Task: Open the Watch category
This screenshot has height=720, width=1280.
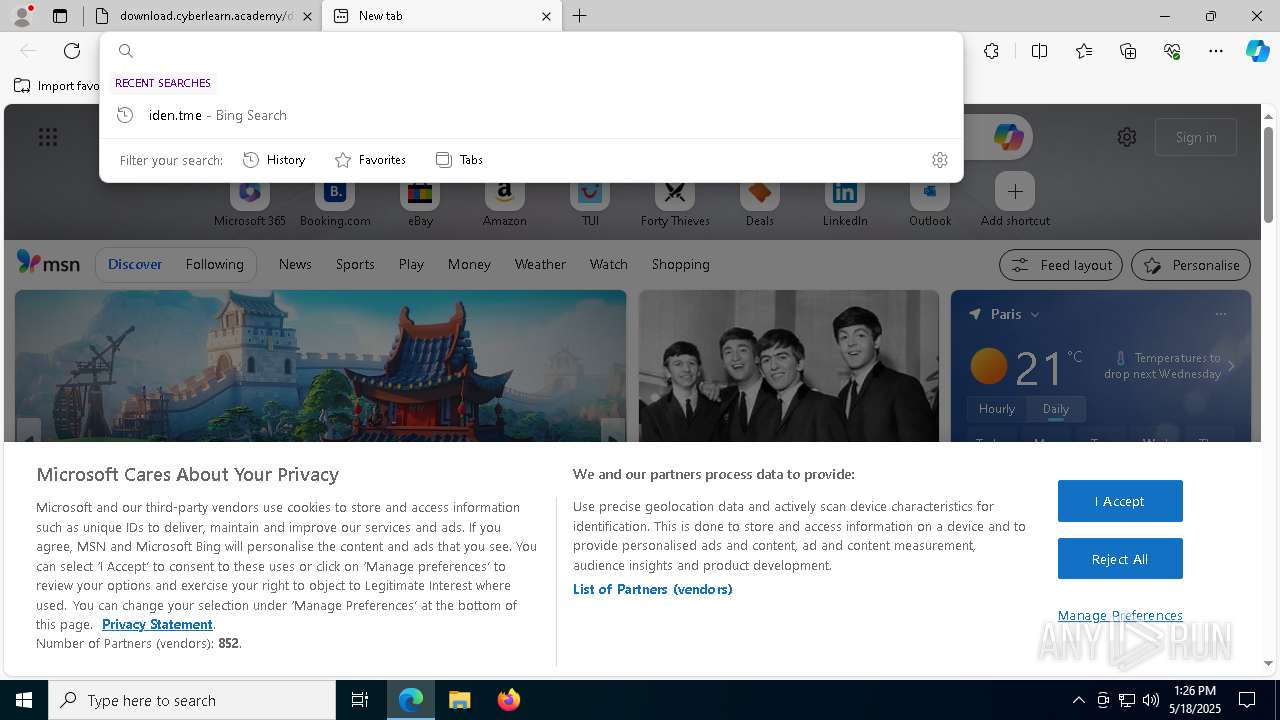Action: (x=609, y=264)
